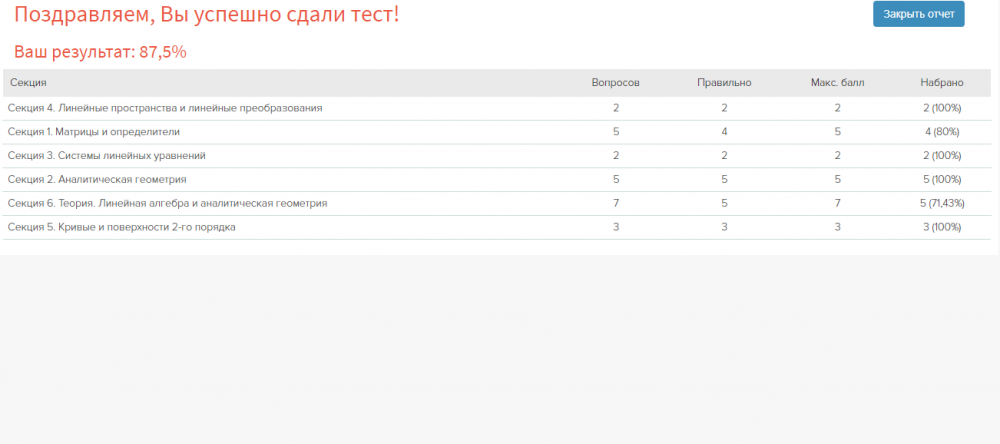Click 'Набрано' value '2 (100%)' in Секция 3 row

942,156
